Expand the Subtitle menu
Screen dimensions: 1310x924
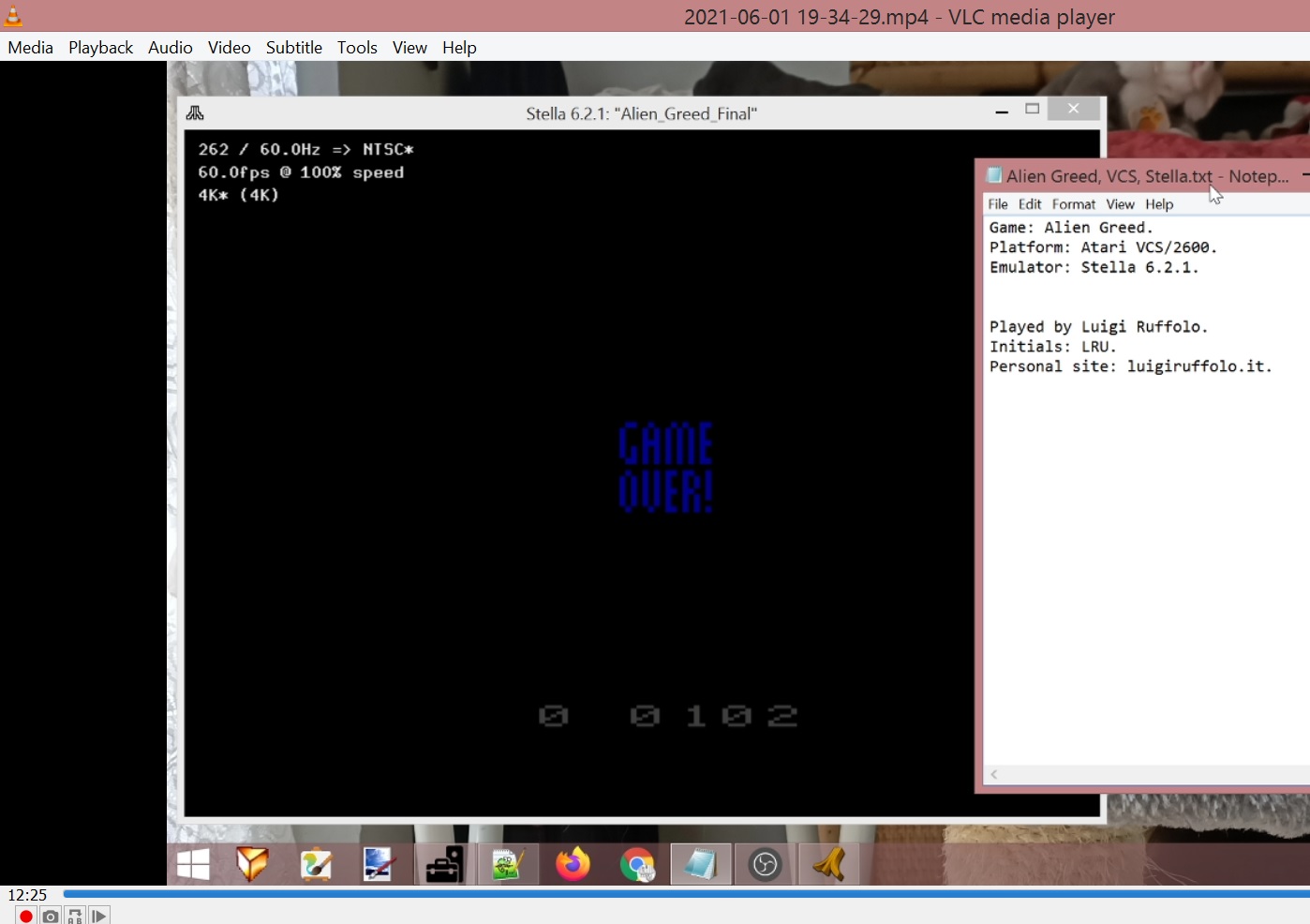pyautogui.click(x=293, y=48)
